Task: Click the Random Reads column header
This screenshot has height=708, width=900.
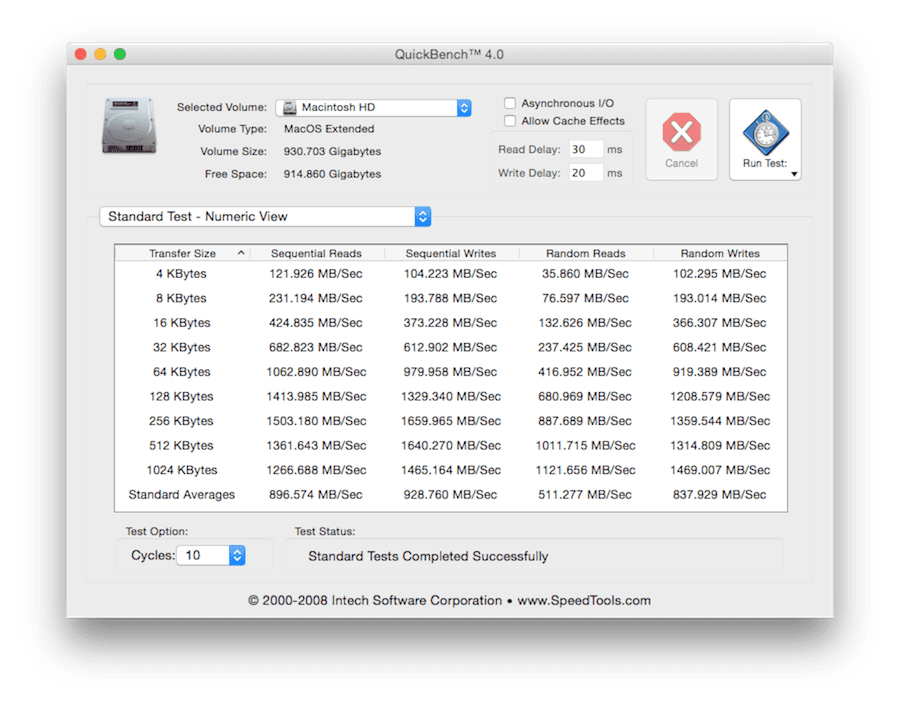Action: [x=586, y=254]
